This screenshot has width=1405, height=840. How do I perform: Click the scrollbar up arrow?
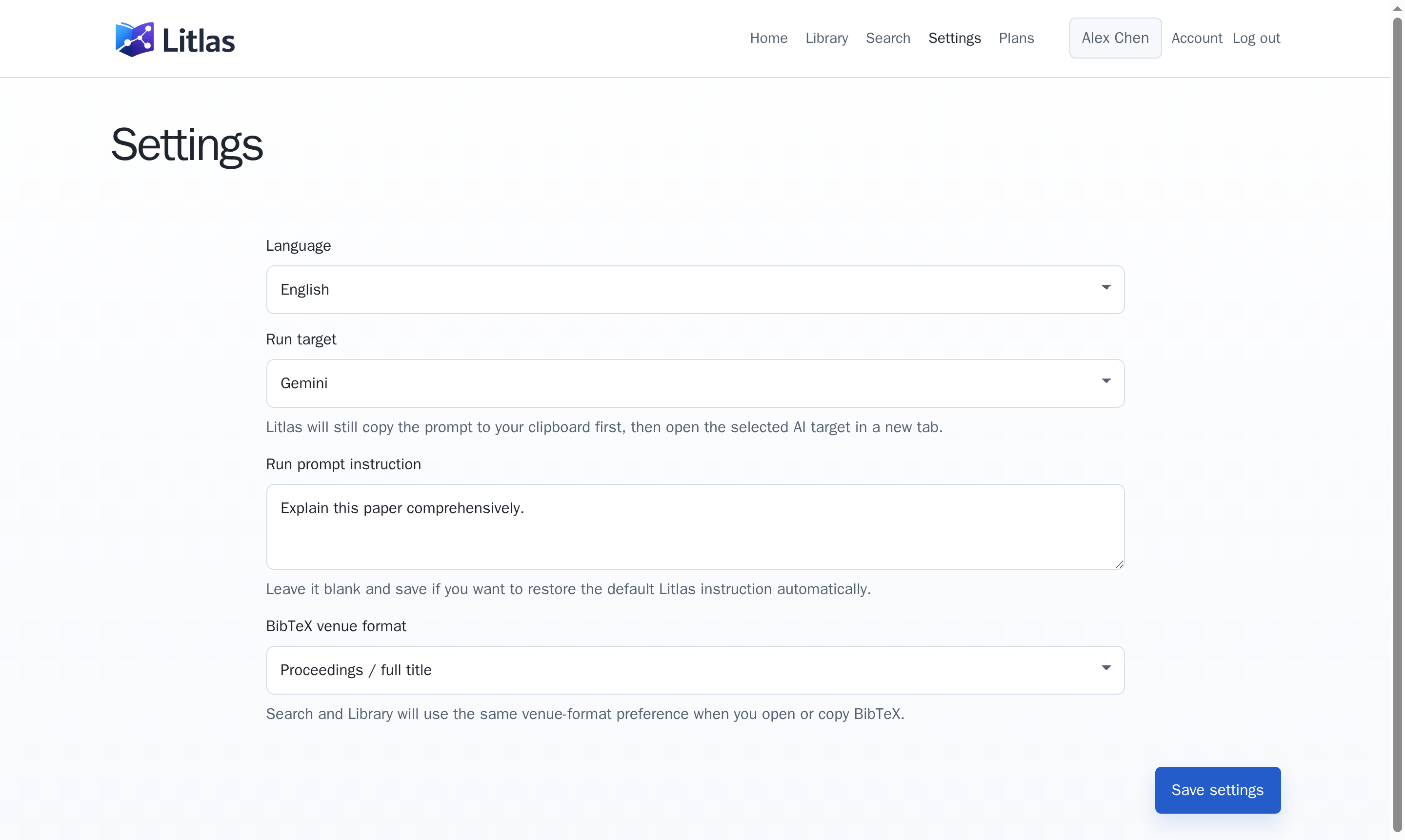click(x=1397, y=8)
